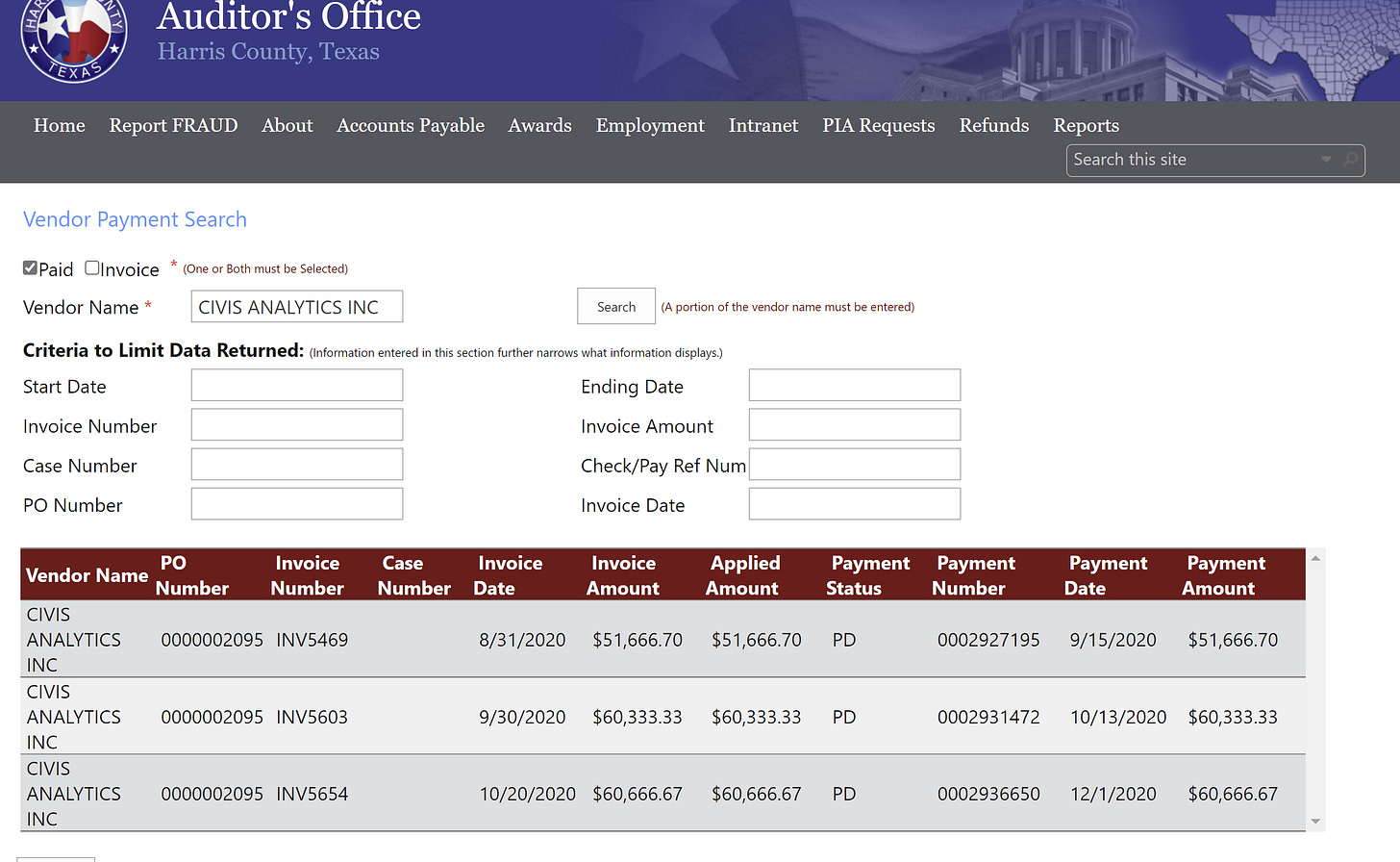Open the PIA Requests menu item
Image resolution: width=1400 pixels, height=862 pixels.
tap(879, 126)
